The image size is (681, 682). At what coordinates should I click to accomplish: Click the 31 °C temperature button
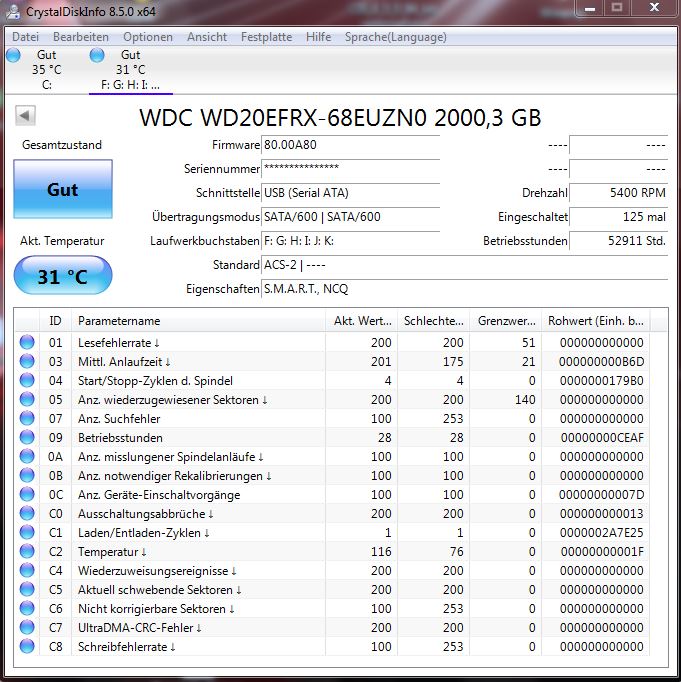tap(63, 276)
